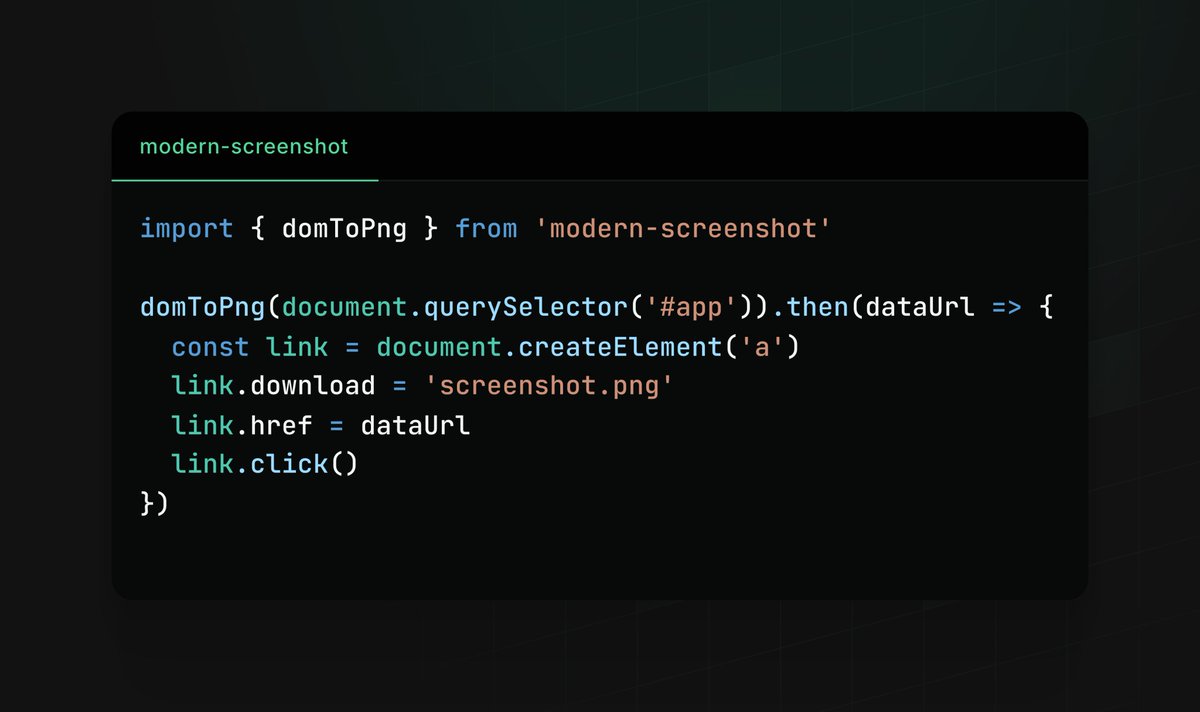Click the 'const' keyword
The width and height of the screenshot is (1200, 712).
[210, 347]
